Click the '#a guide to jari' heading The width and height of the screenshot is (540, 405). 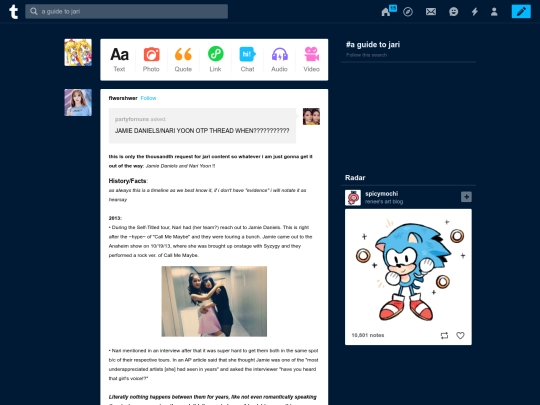tap(373, 44)
